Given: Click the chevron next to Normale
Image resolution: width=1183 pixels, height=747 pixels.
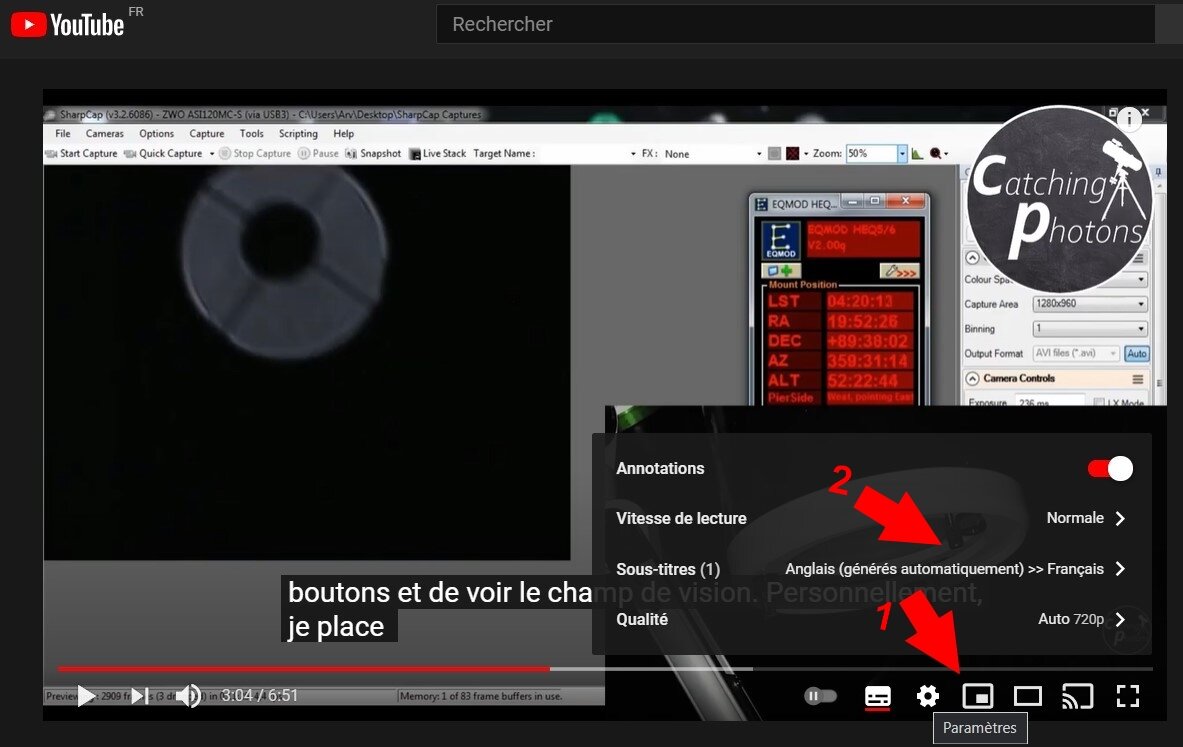Looking at the screenshot, I should click(x=1120, y=518).
